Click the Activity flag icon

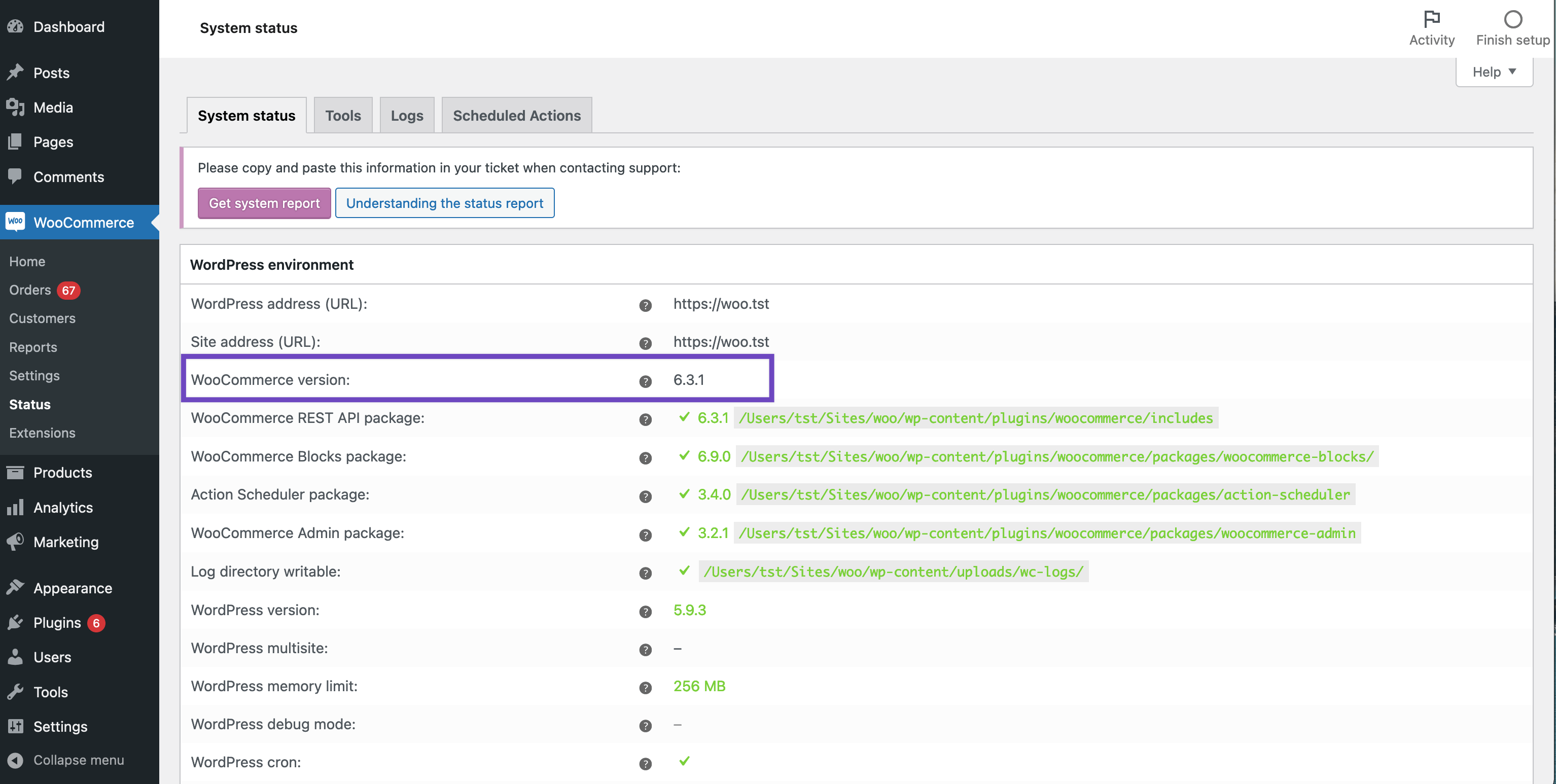click(1432, 18)
